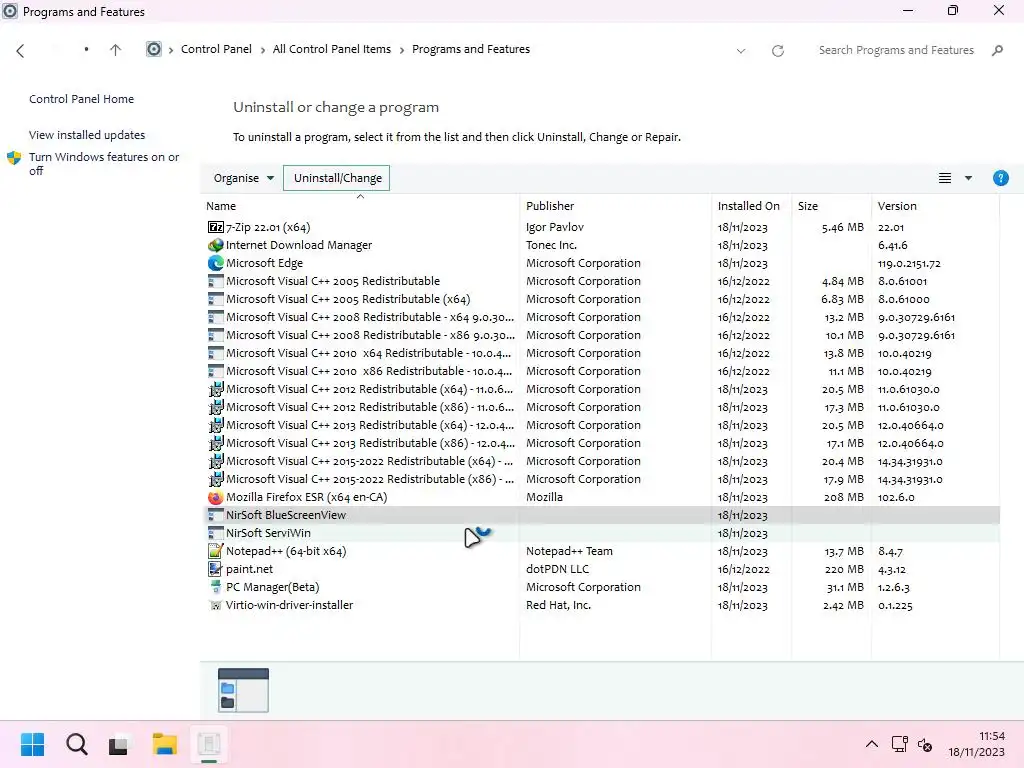Click the 7-Zip program icon
1024x768 pixels.
[x=216, y=227]
